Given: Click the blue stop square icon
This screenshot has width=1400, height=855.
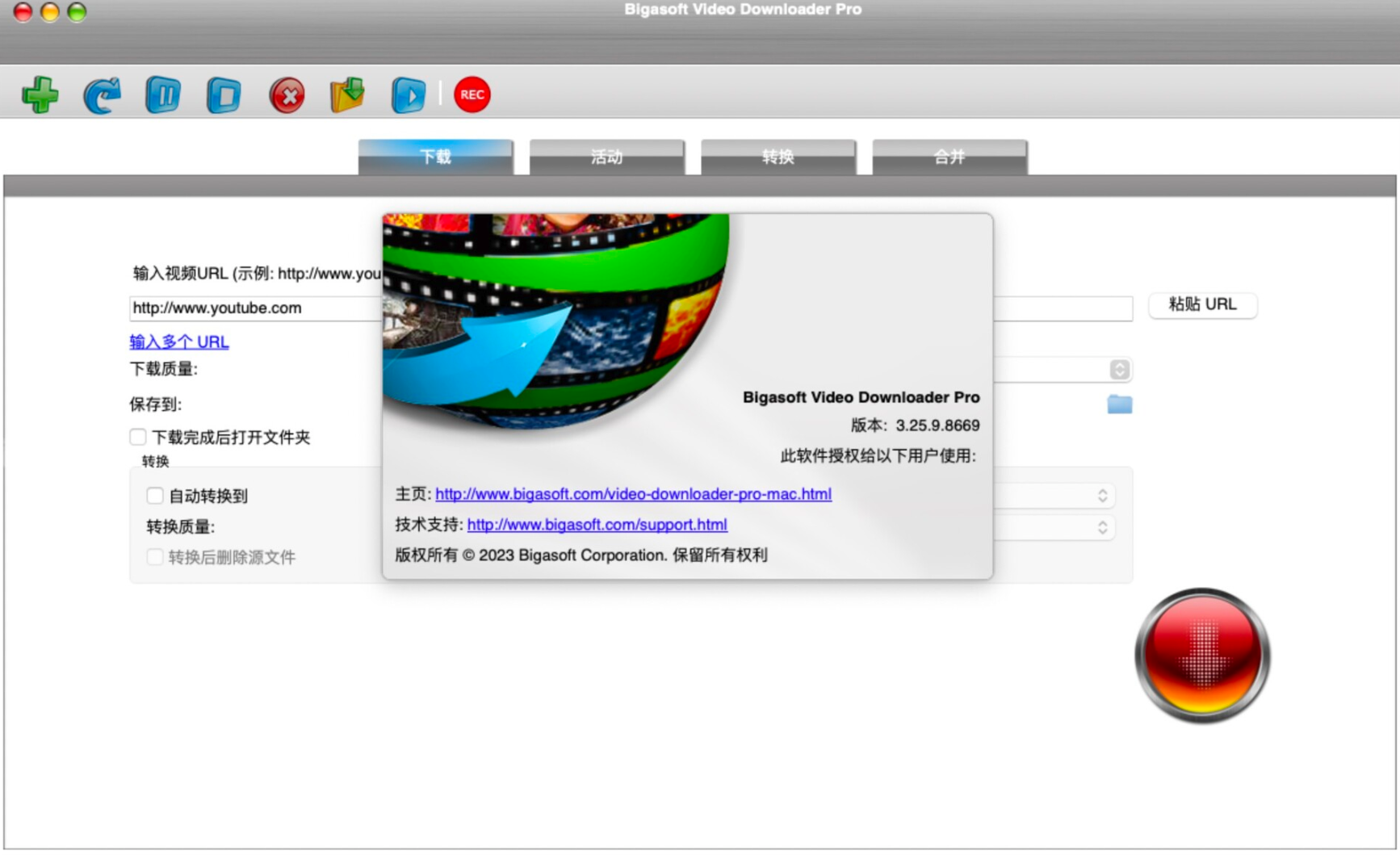Looking at the screenshot, I should coord(224,95).
